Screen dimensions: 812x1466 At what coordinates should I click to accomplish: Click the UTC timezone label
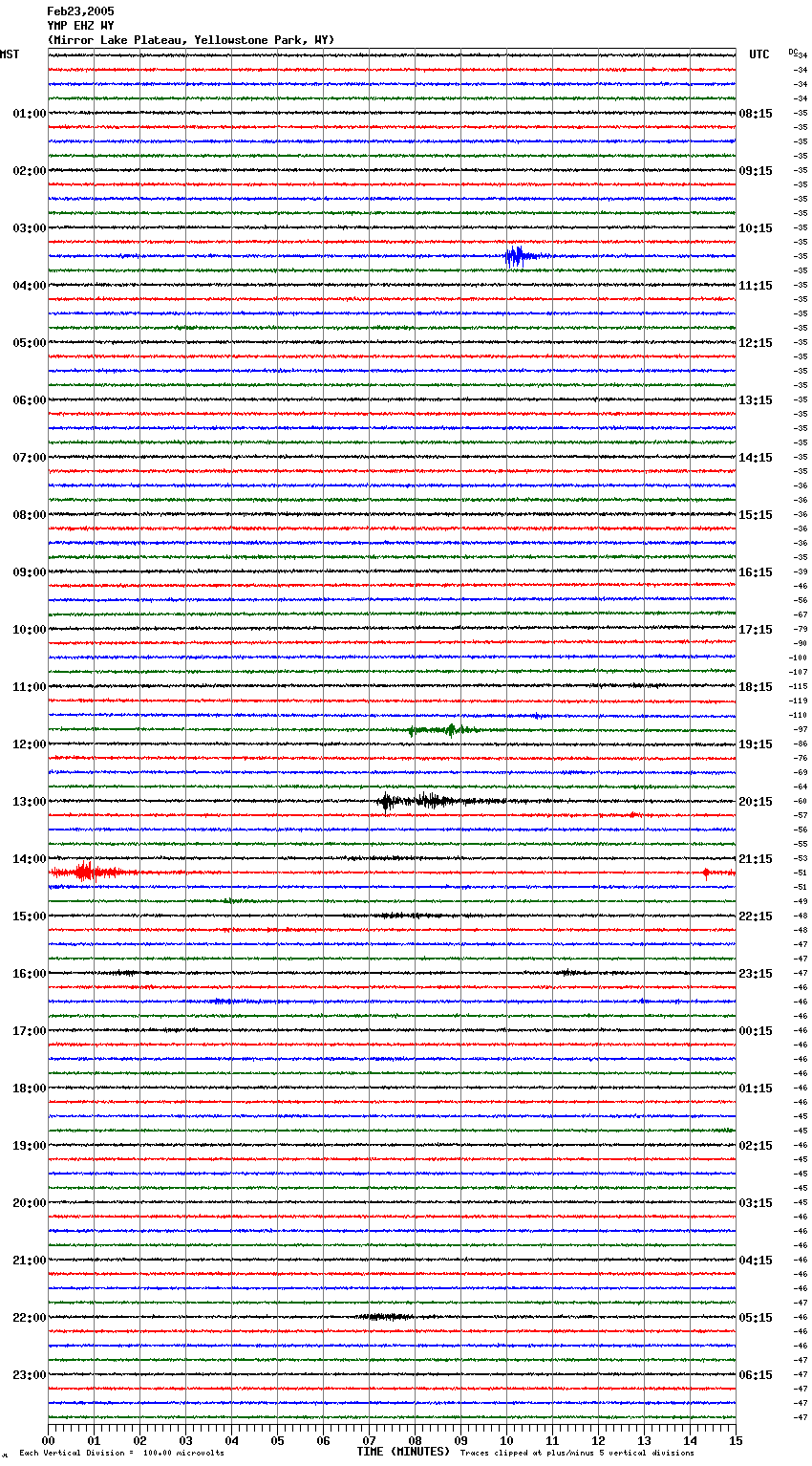(759, 54)
